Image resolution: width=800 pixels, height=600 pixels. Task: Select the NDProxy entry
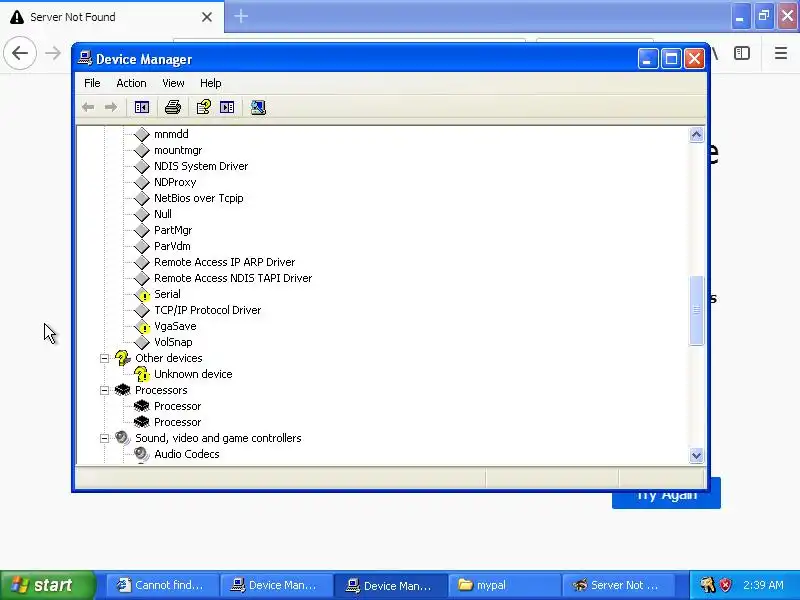click(x=175, y=182)
